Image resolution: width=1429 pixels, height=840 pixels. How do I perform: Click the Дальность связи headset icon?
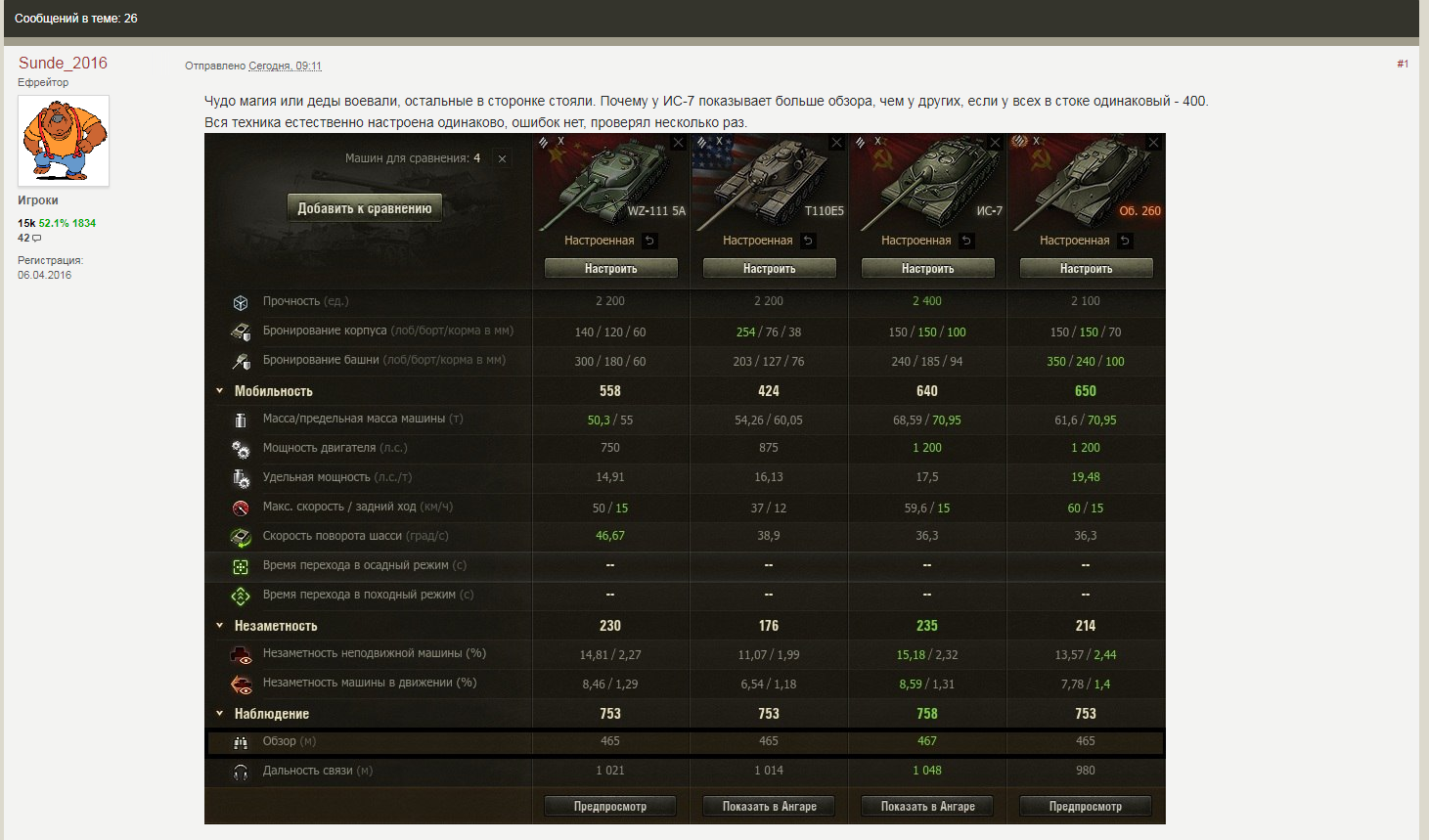241,772
